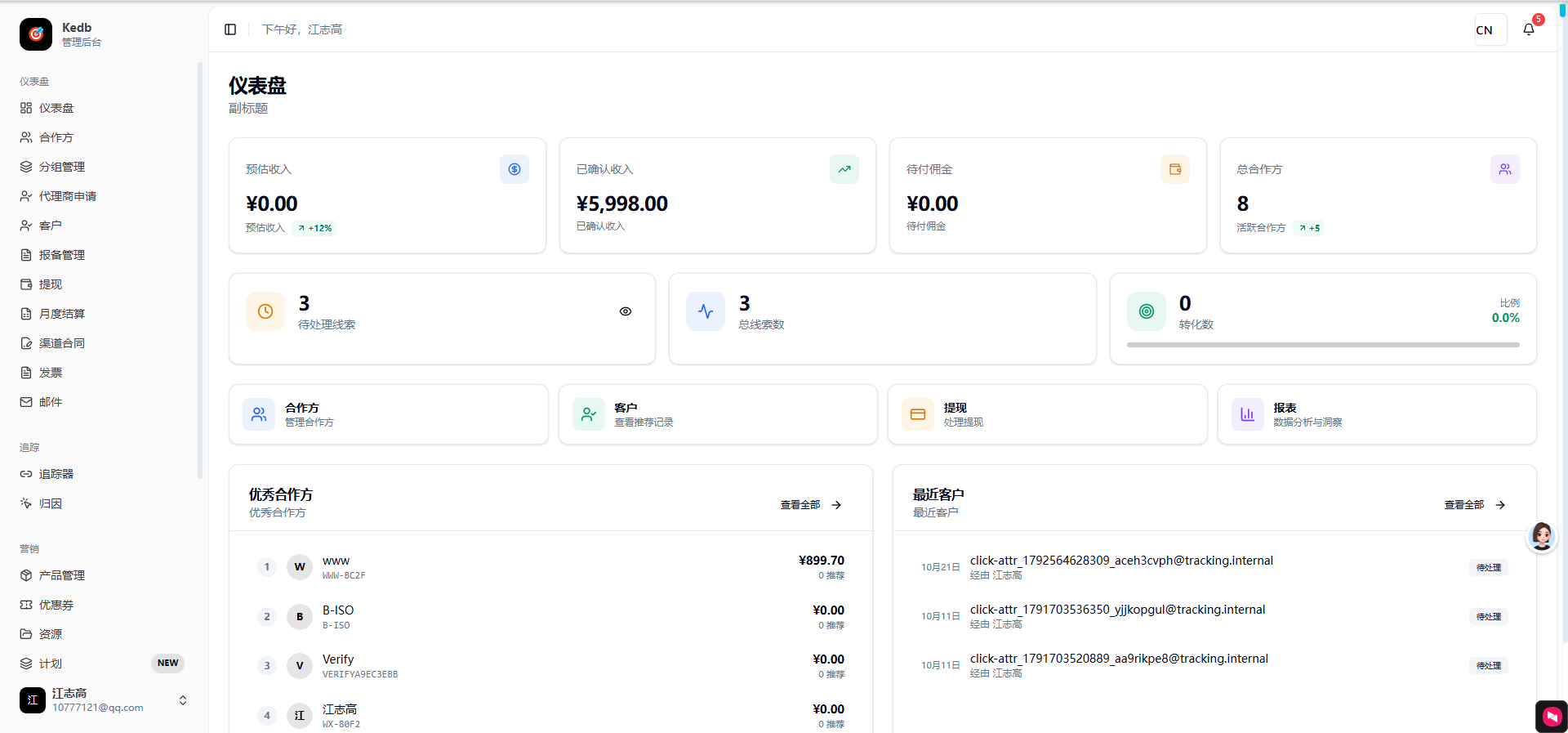Open the 客户 查看推荐记录 shortcut card
1568x733 pixels.
[x=718, y=414]
